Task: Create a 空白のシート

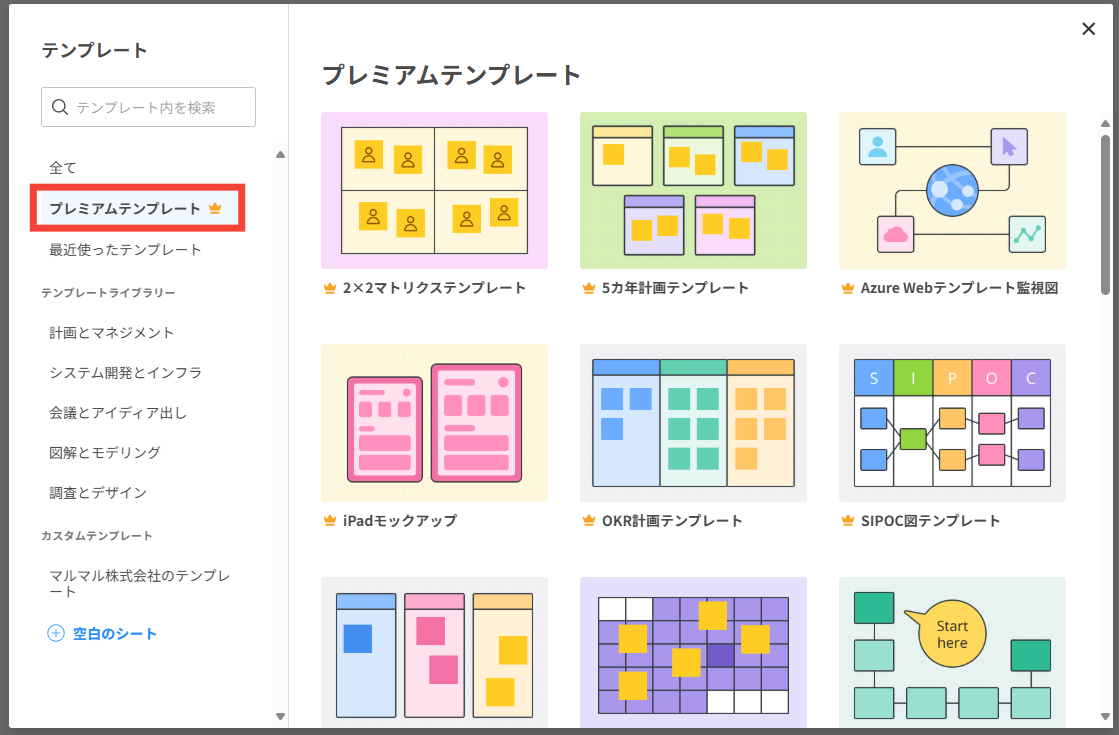Action: 114,633
